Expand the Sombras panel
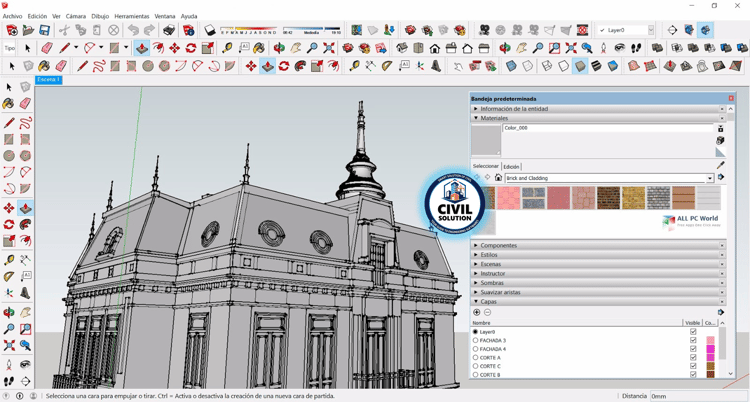The height and width of the screenshot is (402, 750). pyautogui.click(x=598, y=283)
